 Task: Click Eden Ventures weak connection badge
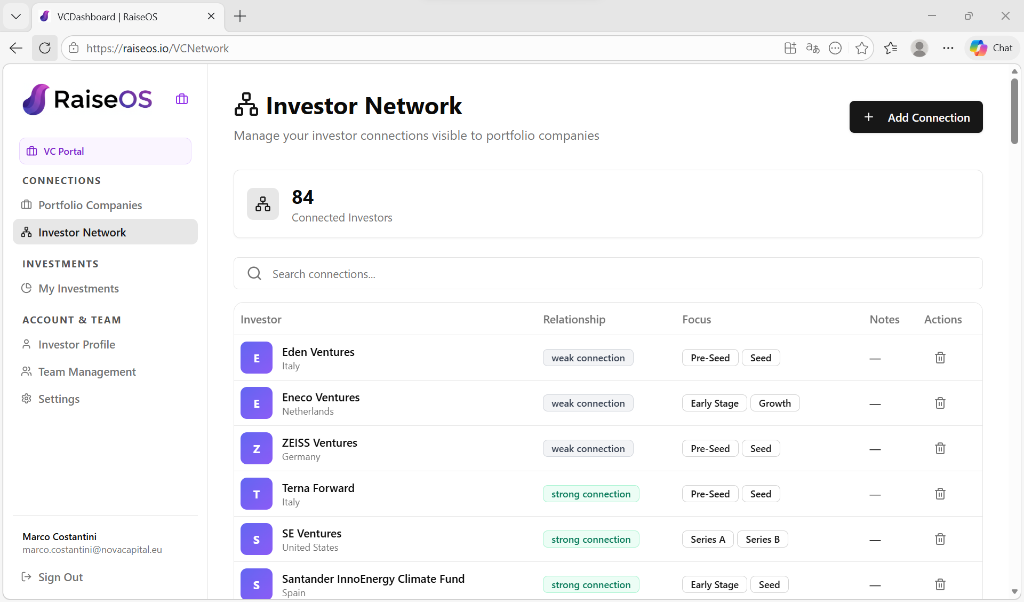tap(588, 358)
